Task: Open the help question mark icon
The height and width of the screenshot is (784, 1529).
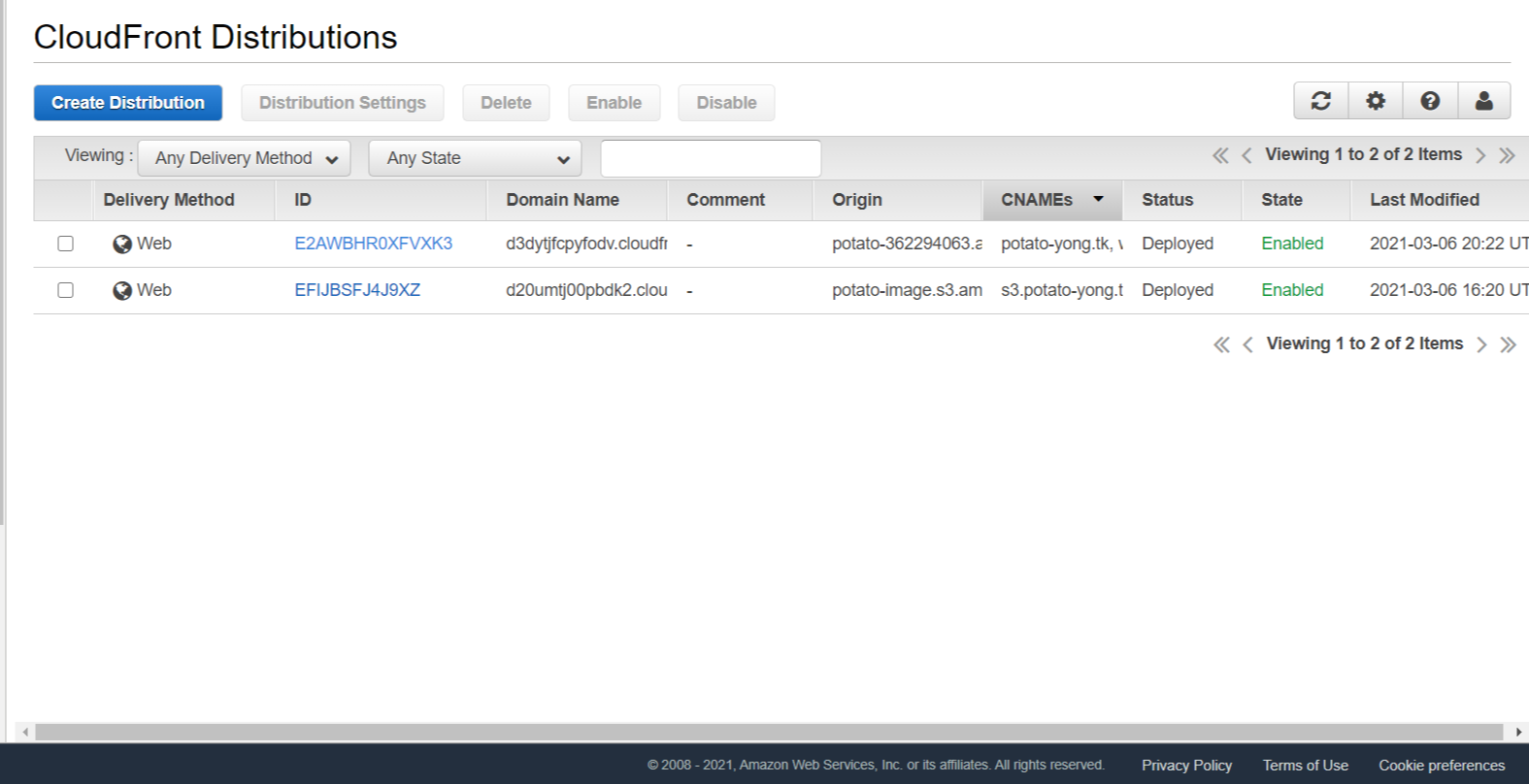Action: pyautogui.click(x=1430, y=101)
